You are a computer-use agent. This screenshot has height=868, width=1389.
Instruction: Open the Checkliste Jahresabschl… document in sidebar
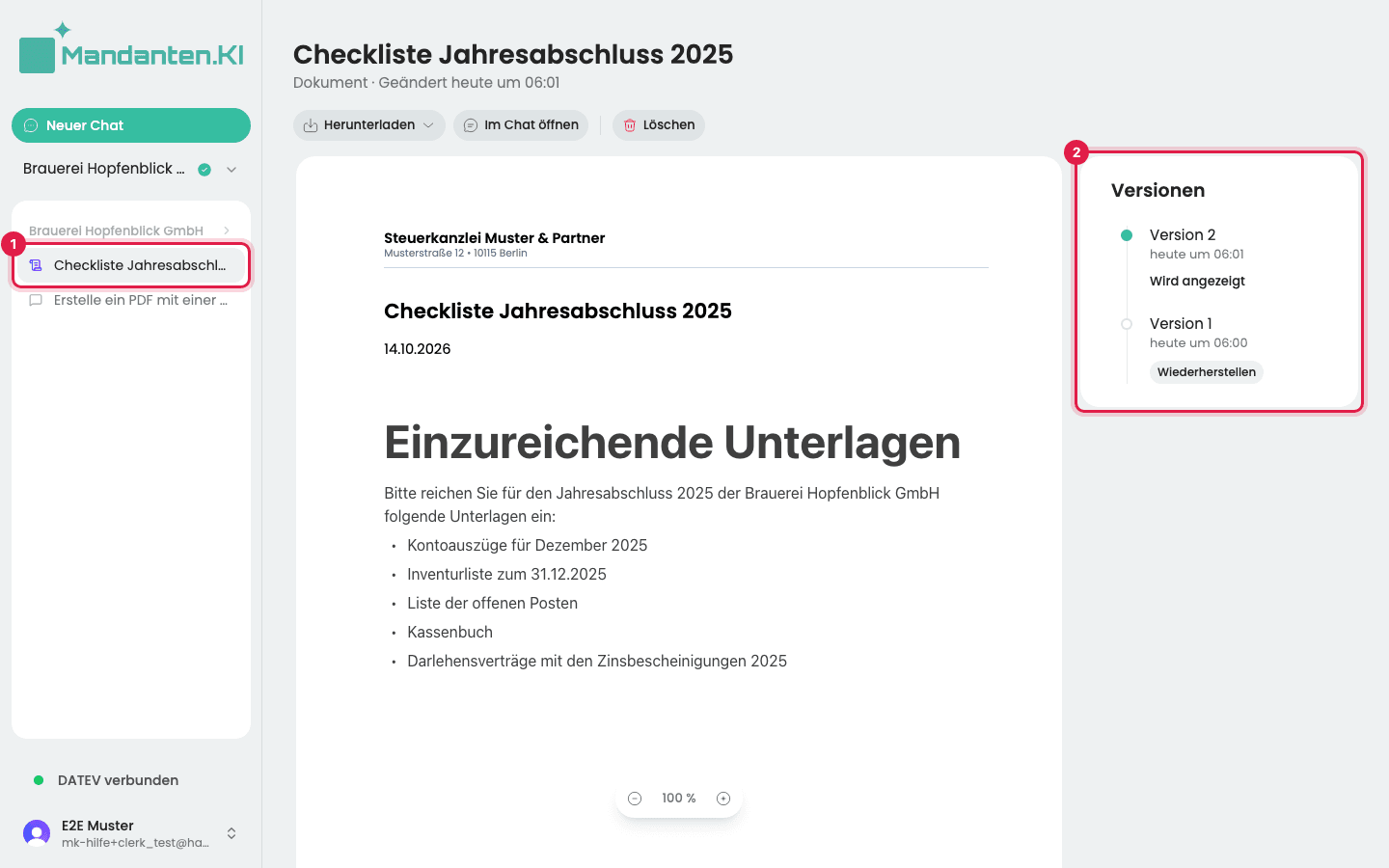[131, 265]
